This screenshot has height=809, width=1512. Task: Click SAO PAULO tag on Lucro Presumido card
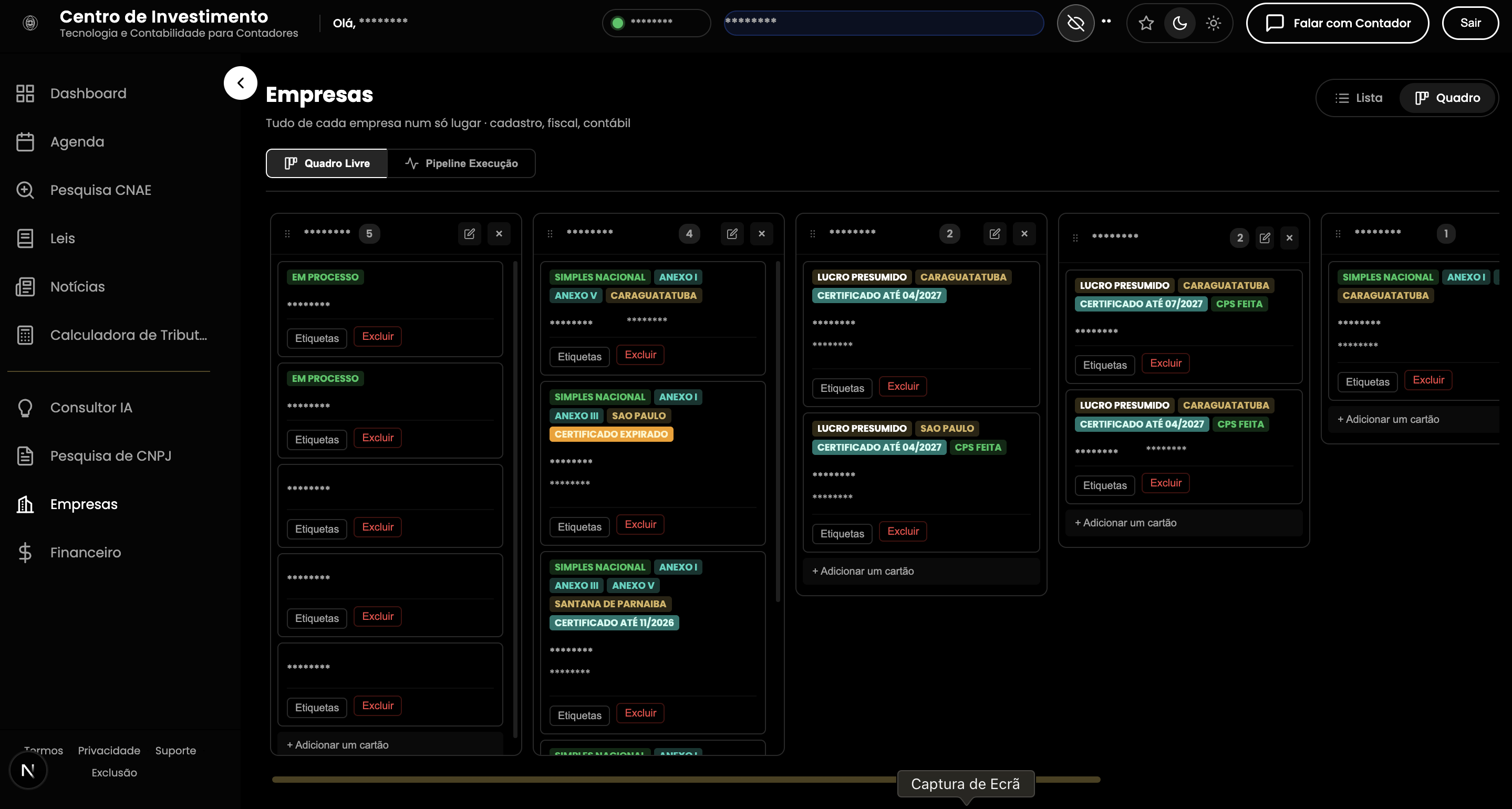pos(947,428)
